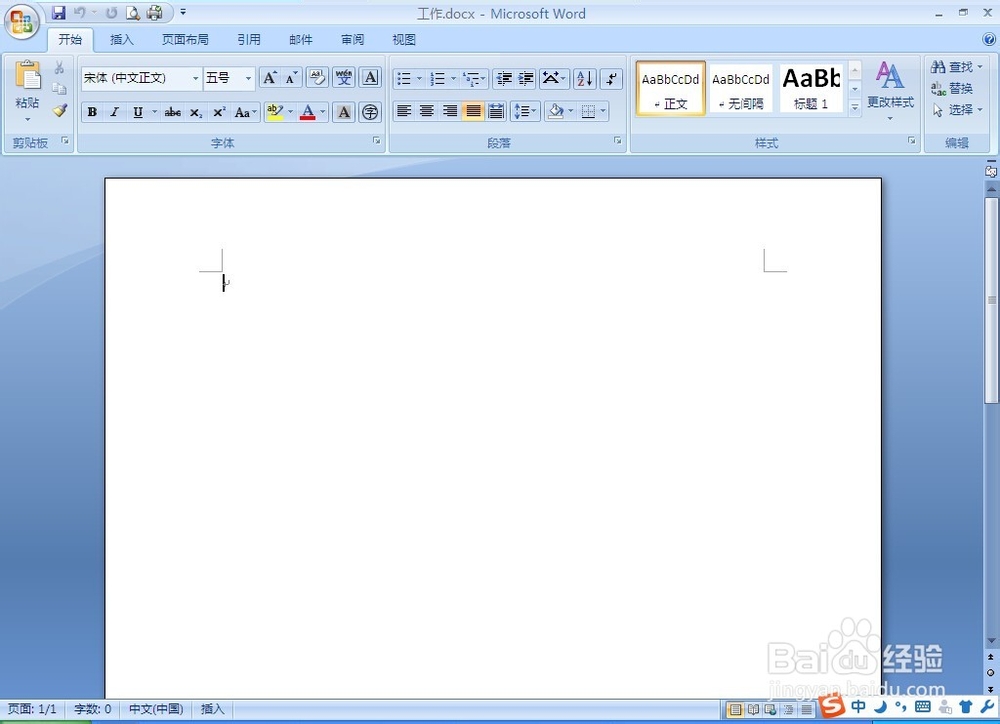Apply the 无间隔 style thumbnail
This screenshot has height=724, width=1000.
click(740, 88)
